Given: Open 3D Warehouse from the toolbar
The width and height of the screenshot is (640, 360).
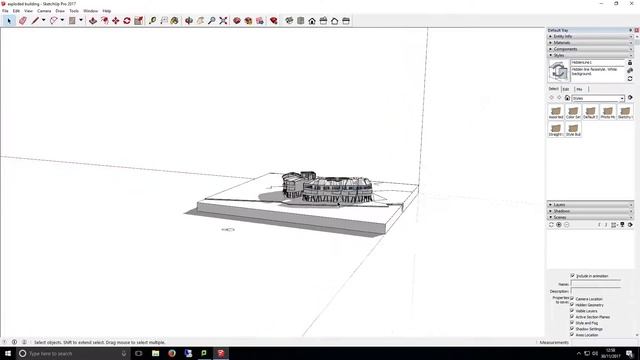Looking at the screenshot, I should coord(237,20).
